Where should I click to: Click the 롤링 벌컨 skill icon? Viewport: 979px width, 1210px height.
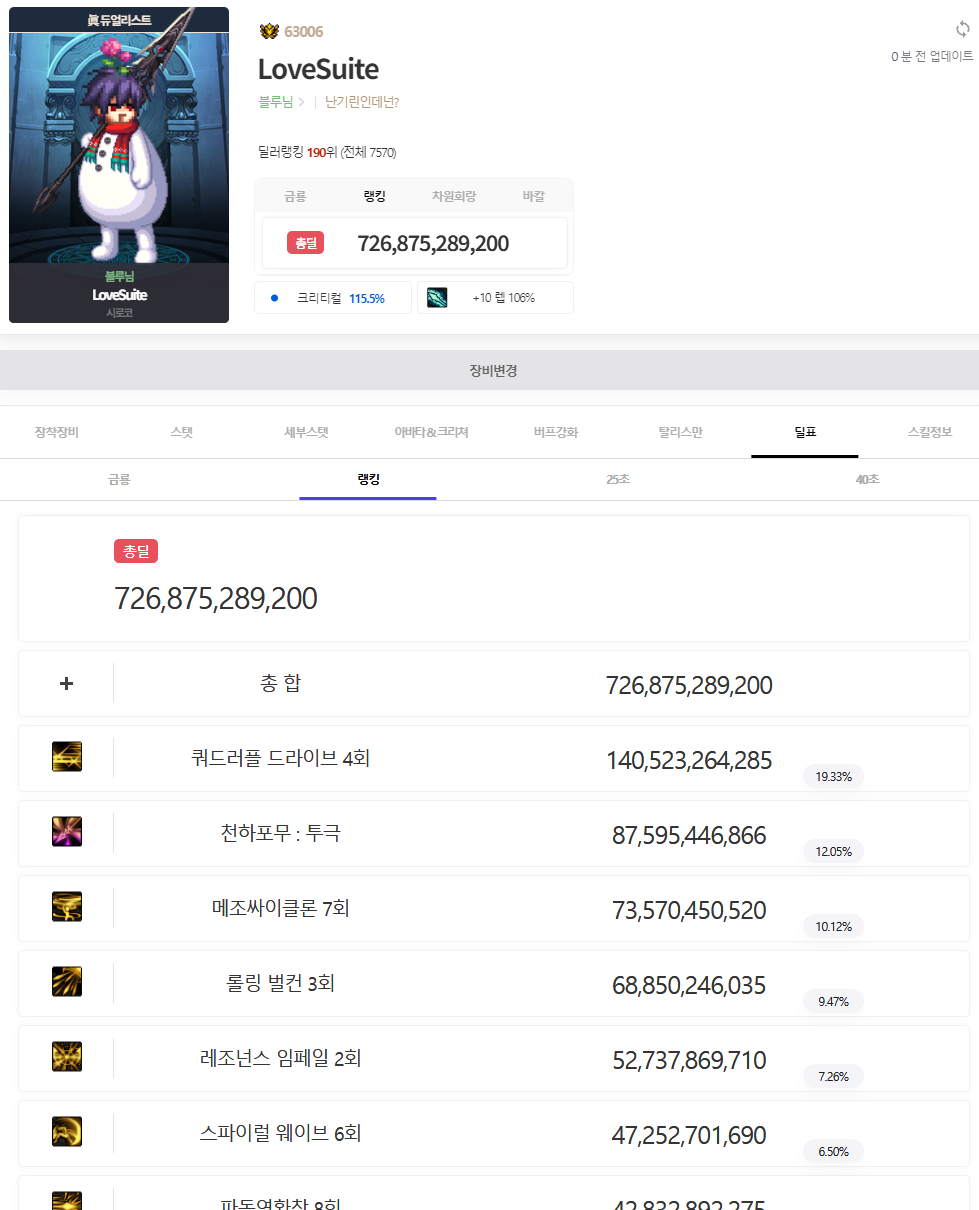click(x=67, y=982)
